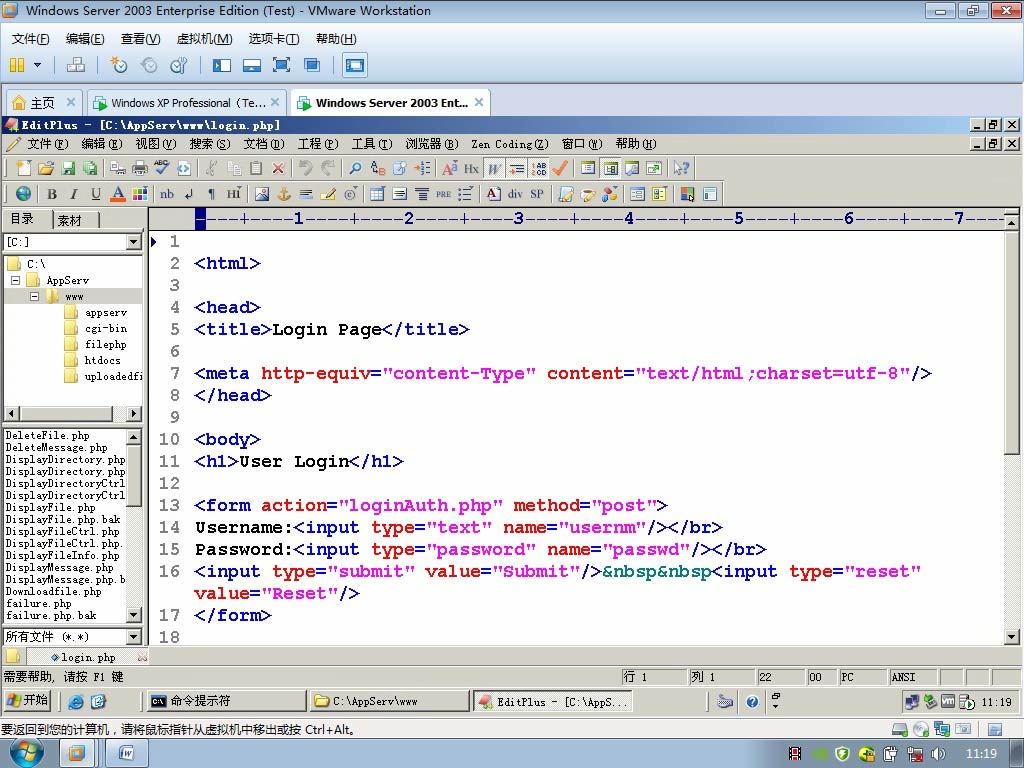Insert paragraph with the ¶ icon
1024x768 pixels.
(211, 194)
